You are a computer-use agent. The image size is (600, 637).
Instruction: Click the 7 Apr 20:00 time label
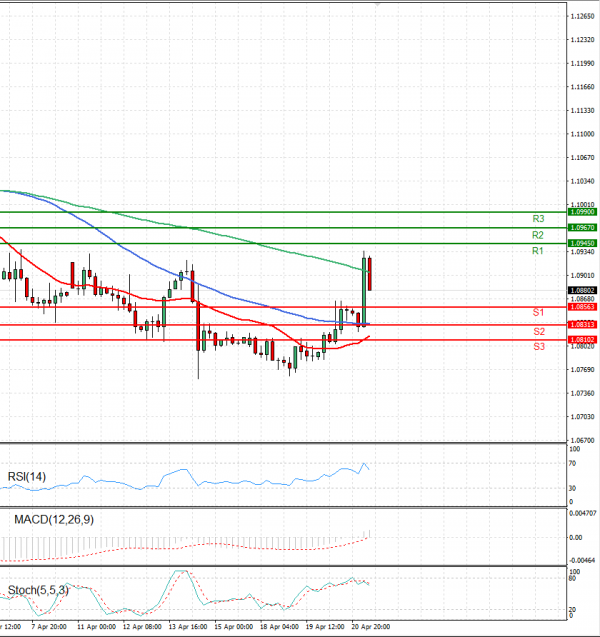[49, 627]
